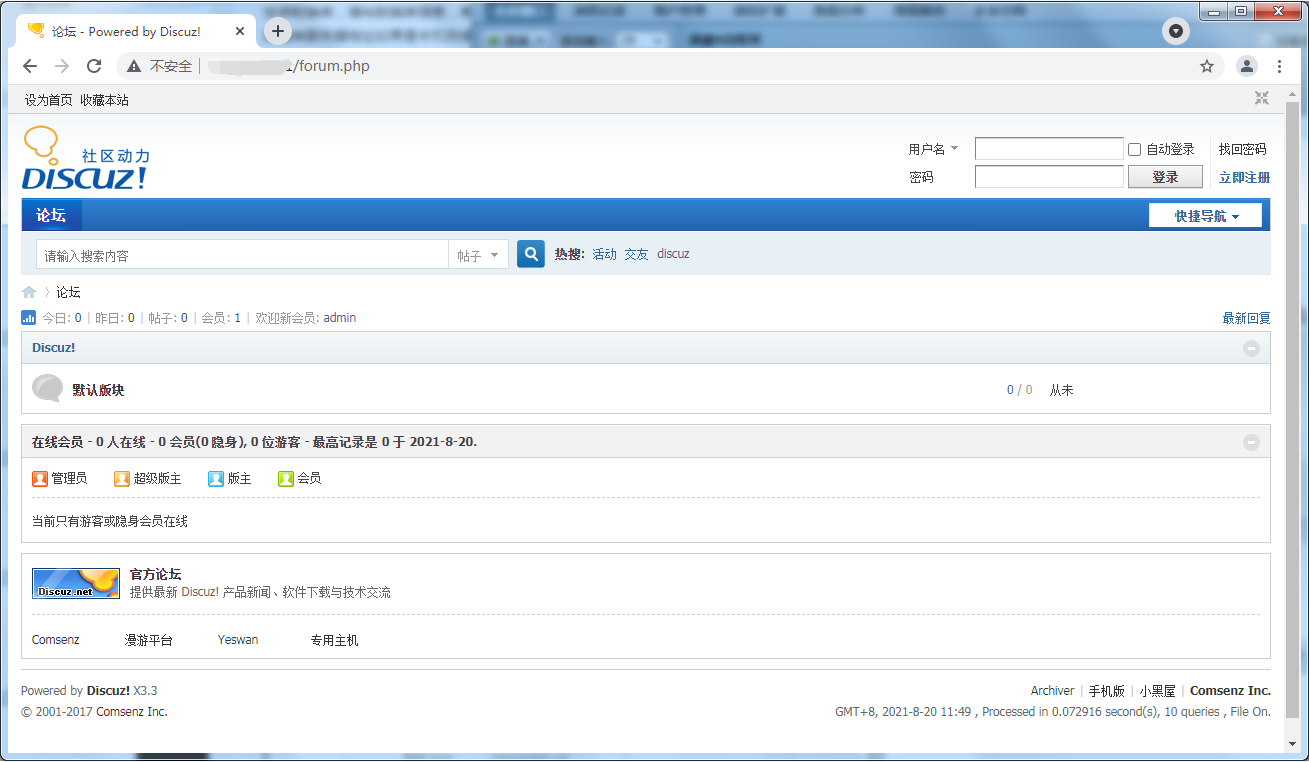Click the home breadcrumb icon
This screenshot has height=762, width=1309.
29,292
